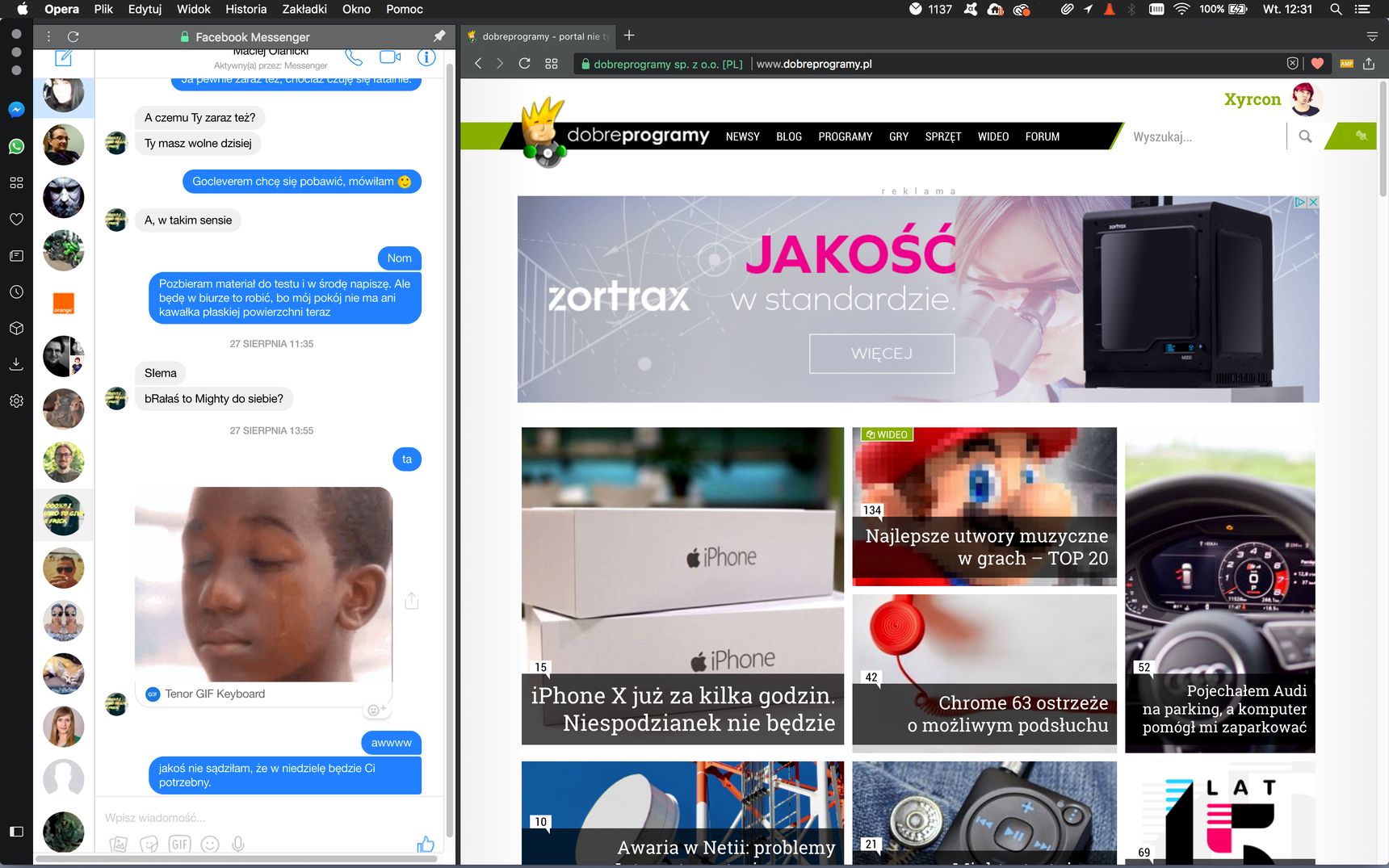Open Spotlight search in menu bar
Image resolution: width=1389 pixels, height=868 pixels.
tap(1336, 9)
